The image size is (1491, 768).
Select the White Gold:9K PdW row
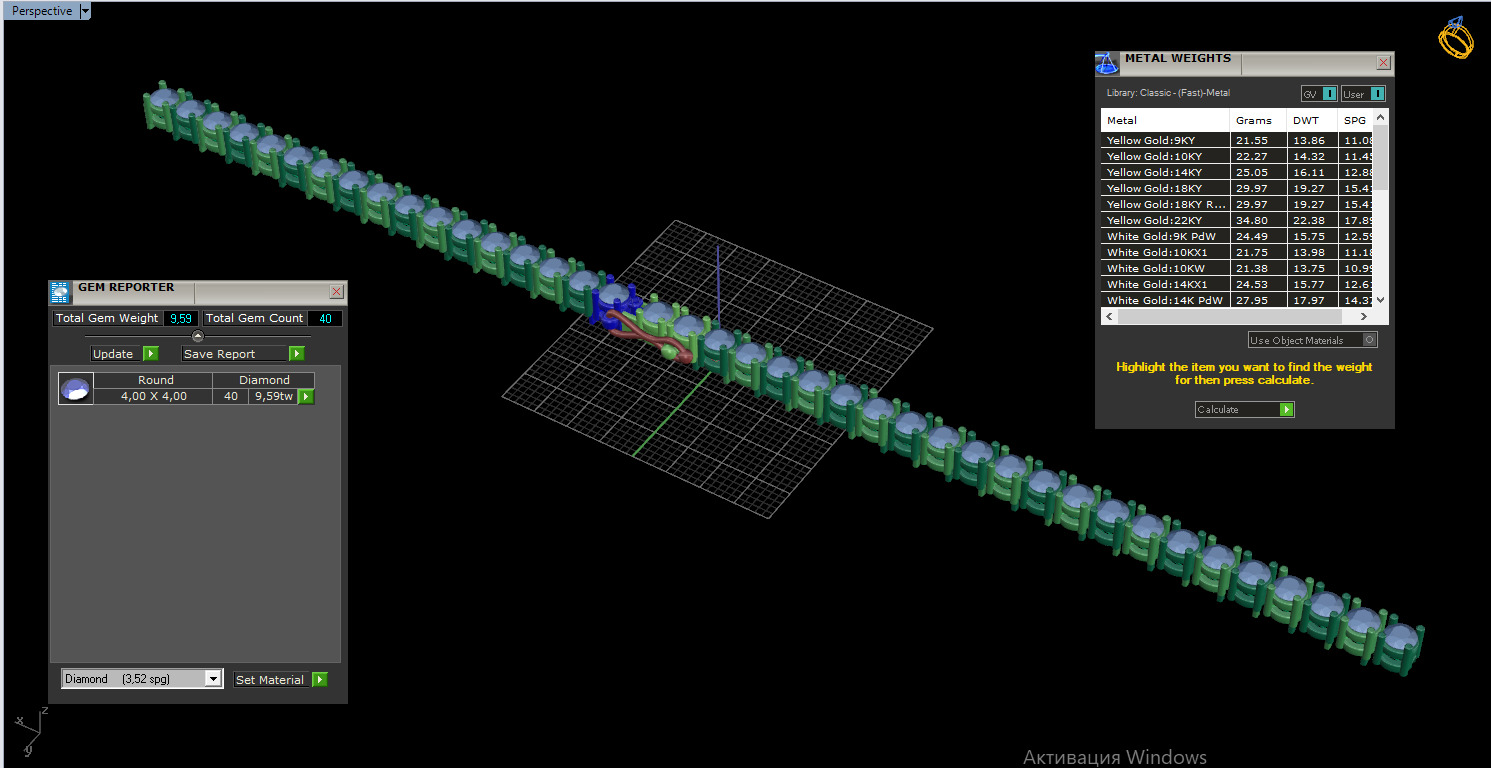[1237, 236]
